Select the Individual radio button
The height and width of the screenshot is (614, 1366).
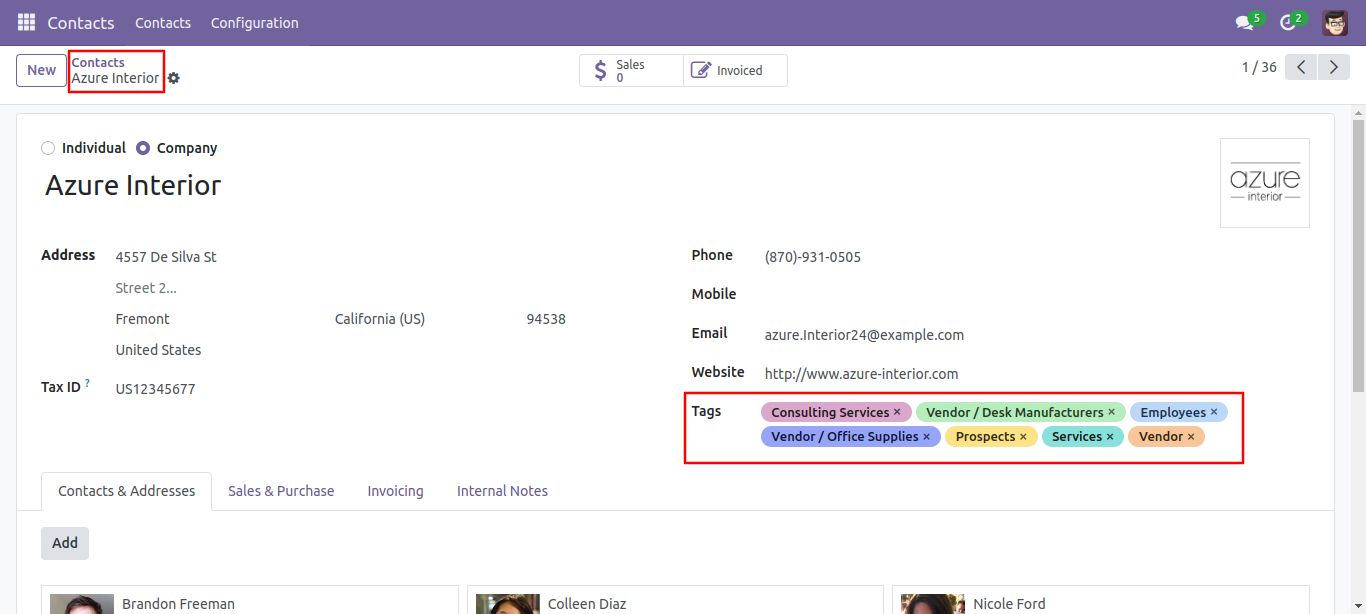click(48, 148)
